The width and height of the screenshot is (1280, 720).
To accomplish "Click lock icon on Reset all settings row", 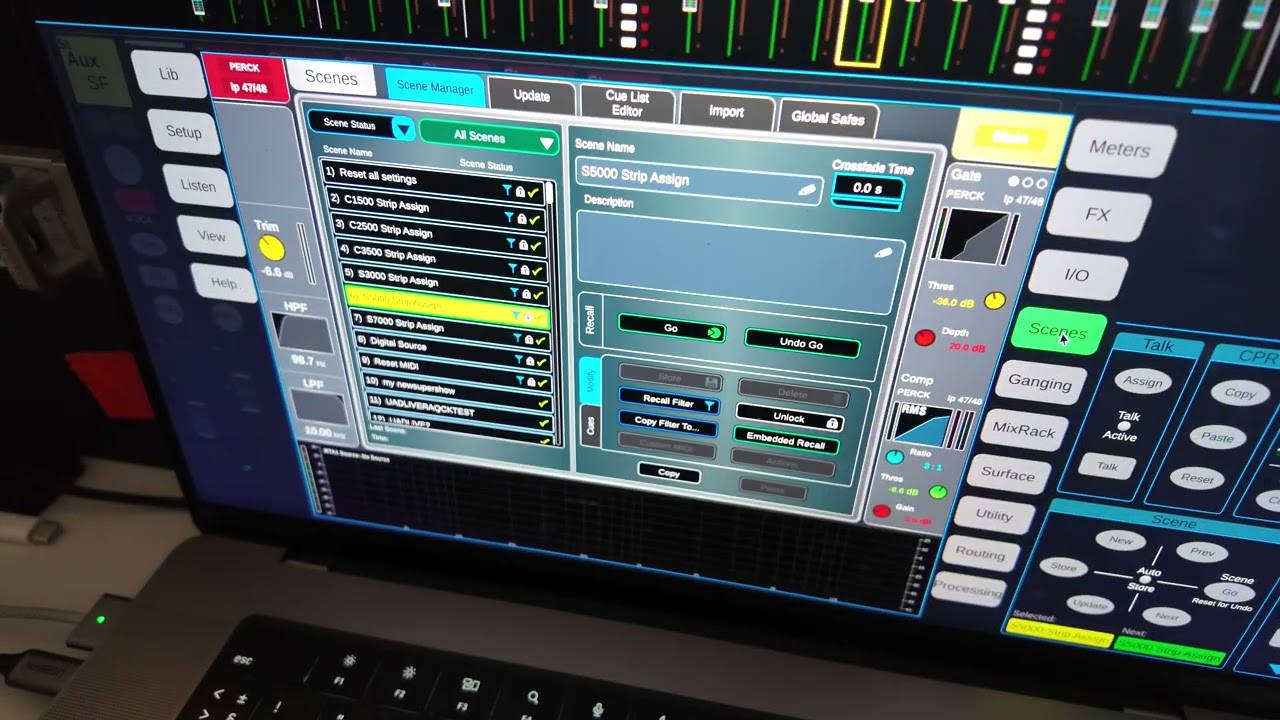I will [520, 191].
